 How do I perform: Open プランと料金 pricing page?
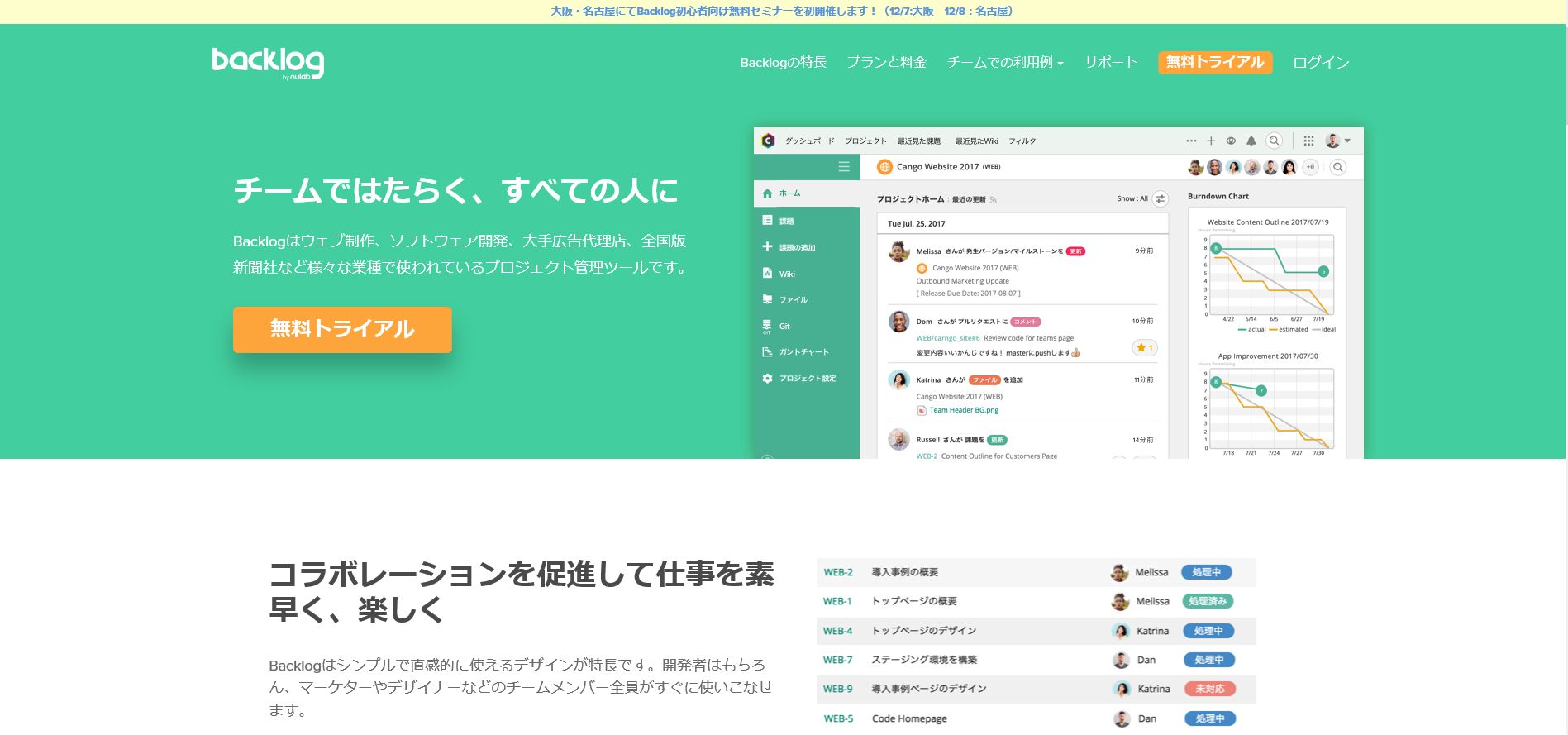coord(886,62)
